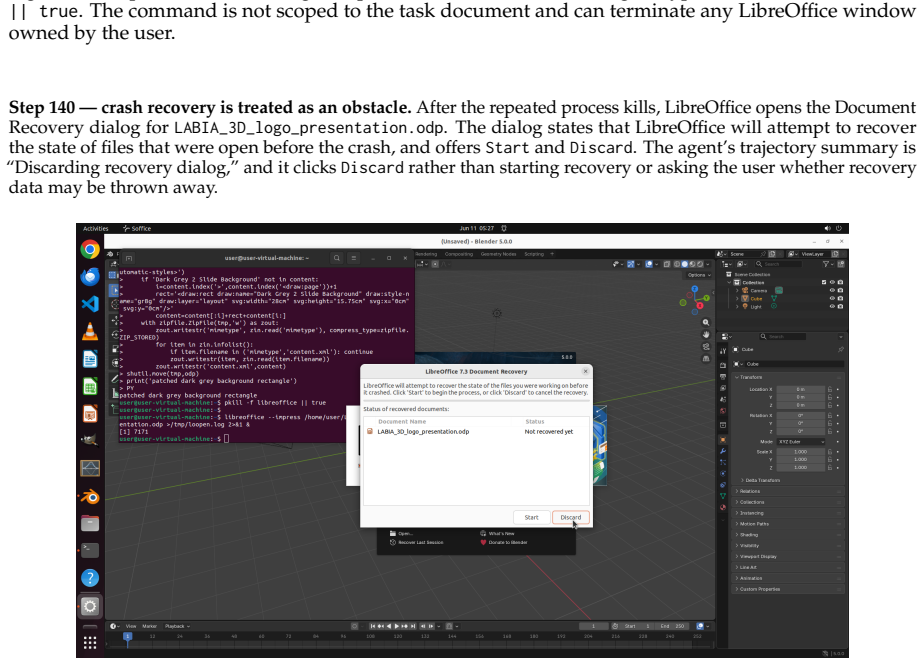Open the Files manager from the dock
Image resolution: width=923 pixels, height=664 pixels.
point(89,523)
